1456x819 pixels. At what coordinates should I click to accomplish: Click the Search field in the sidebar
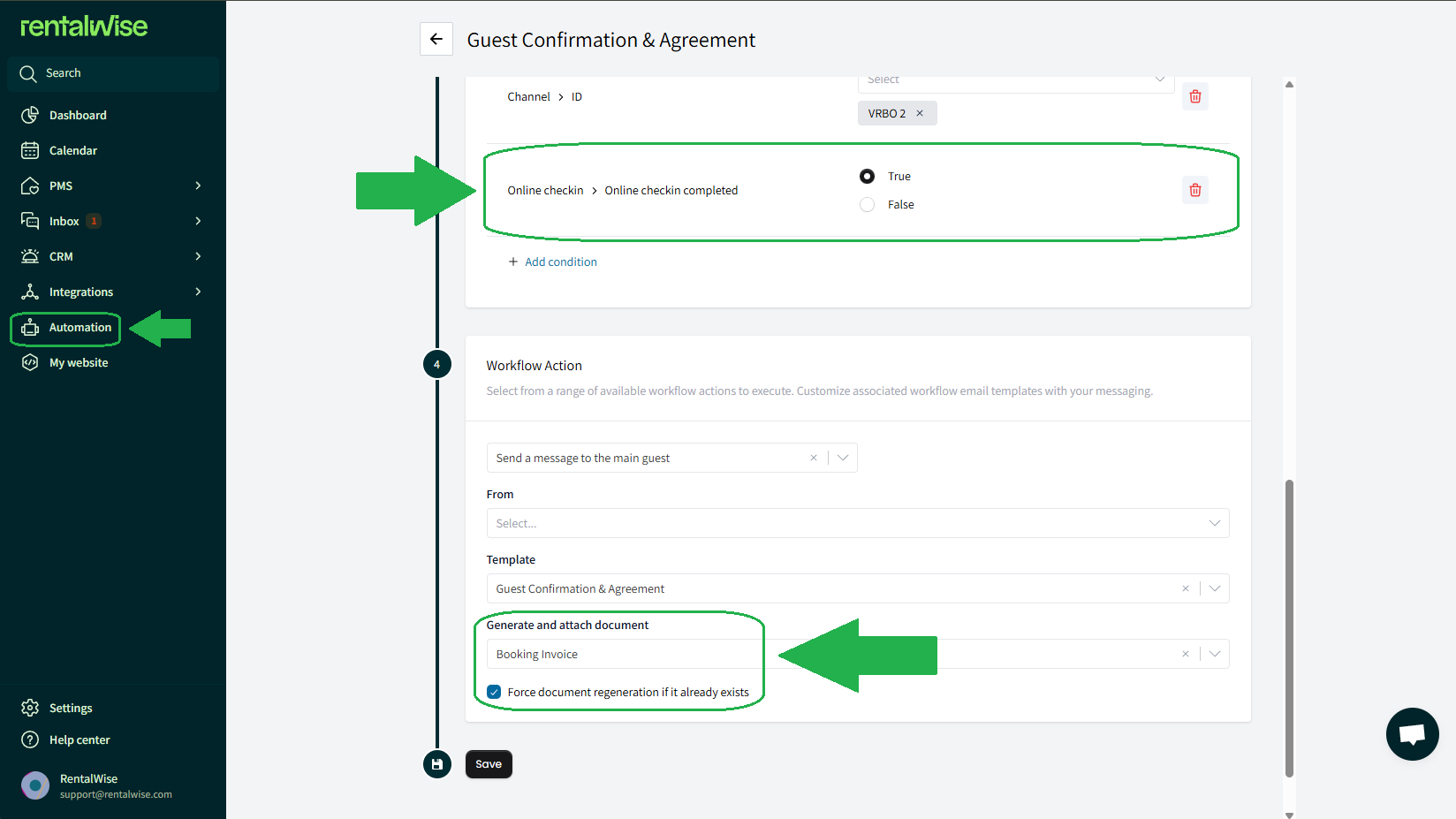(113, 73)
